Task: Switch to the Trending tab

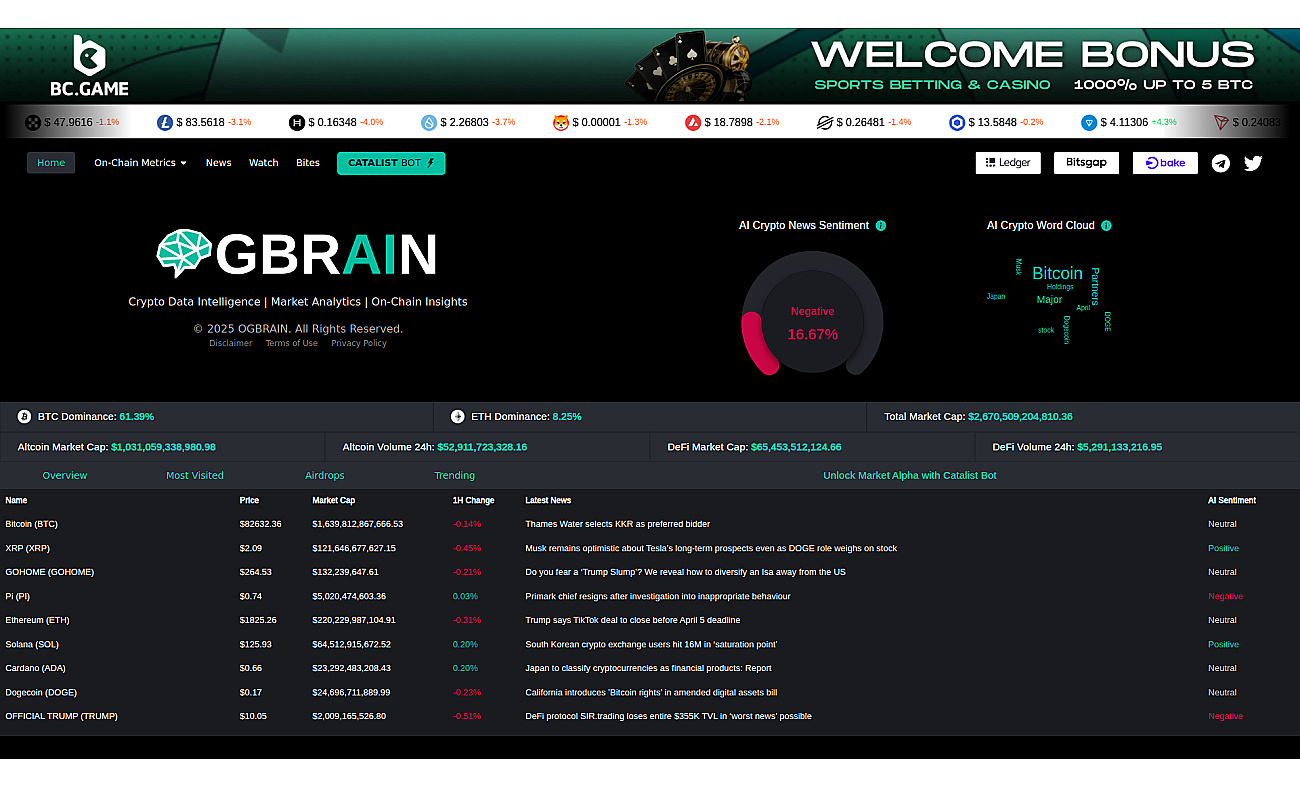Action: pyautogui.click(x=455, y=475)
